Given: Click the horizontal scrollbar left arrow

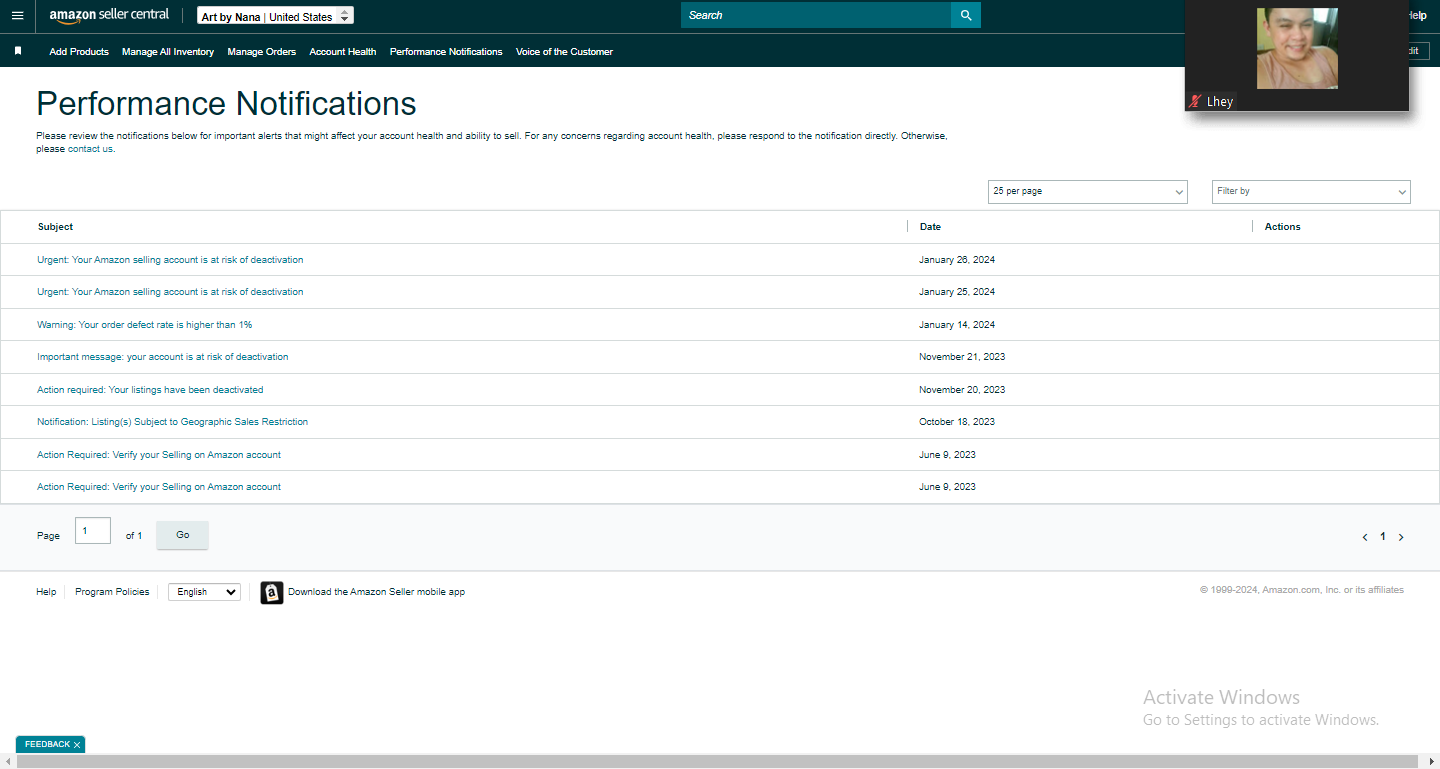Looking at the screenshot, I should point(7,762).
